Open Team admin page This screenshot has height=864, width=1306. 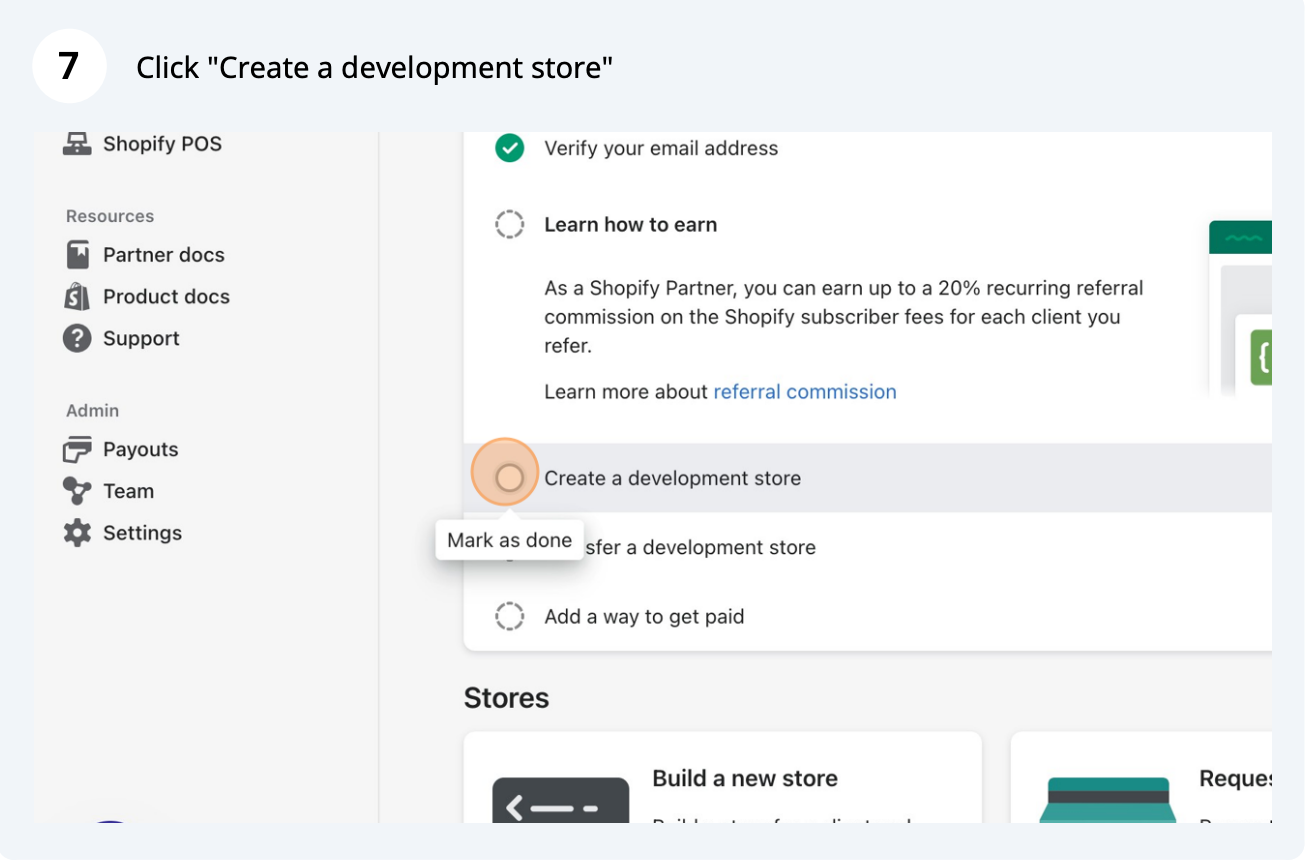(x=128, y=492)
